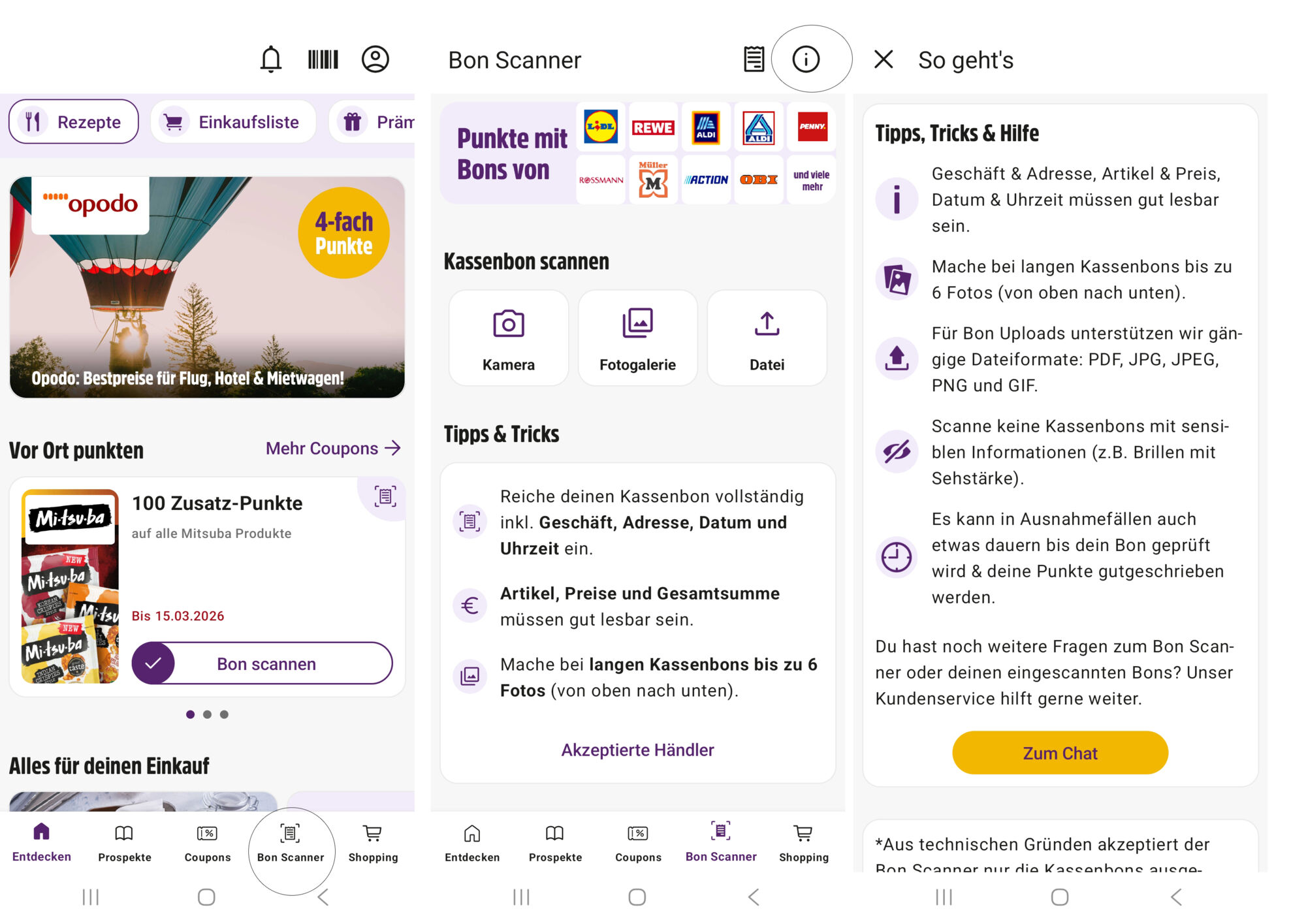Tap the Zum Chat button
Viewport: 1306px width, 924px height.
point(1060,753)
